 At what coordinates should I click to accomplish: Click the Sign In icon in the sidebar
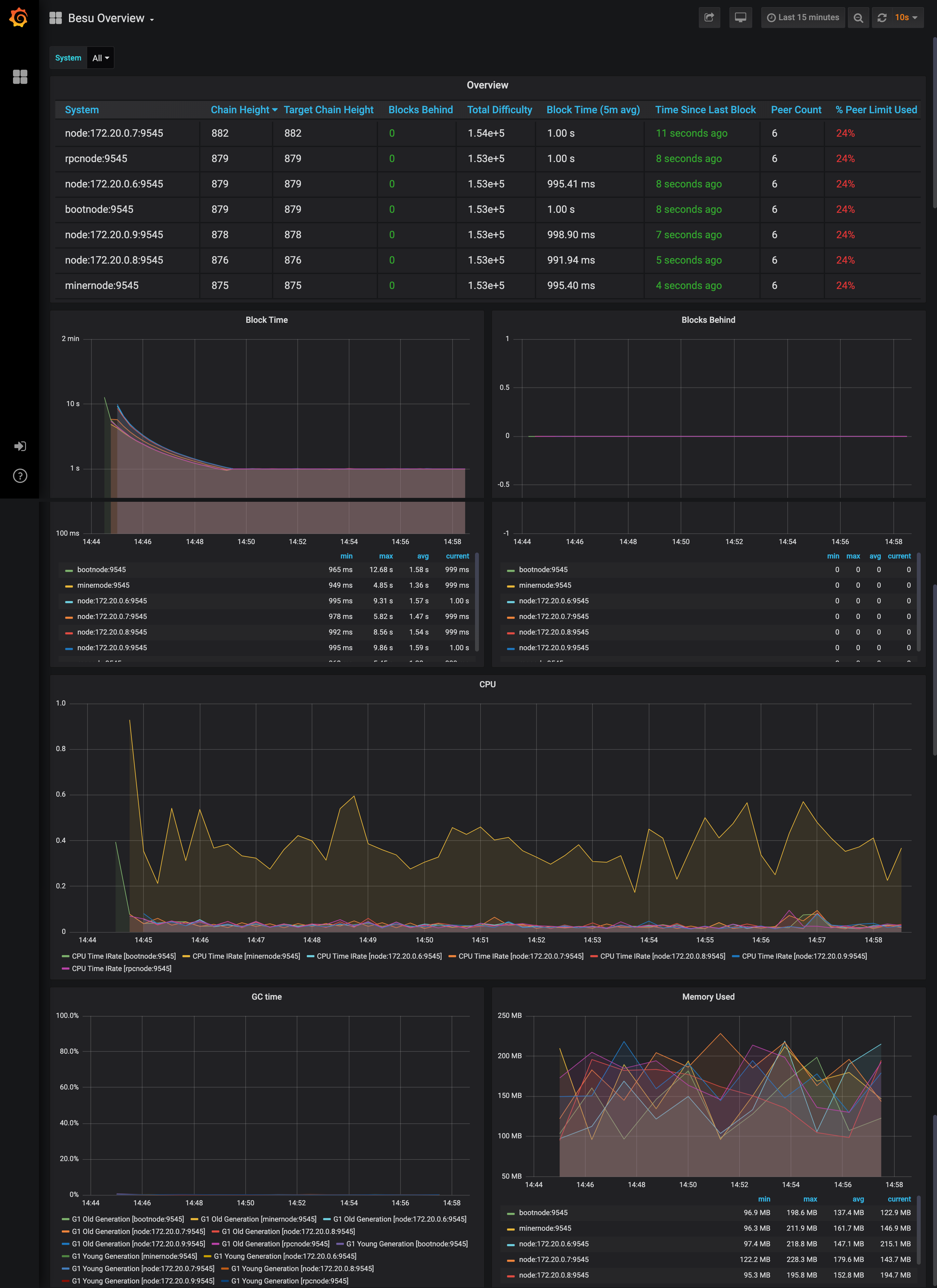point(20,446)
